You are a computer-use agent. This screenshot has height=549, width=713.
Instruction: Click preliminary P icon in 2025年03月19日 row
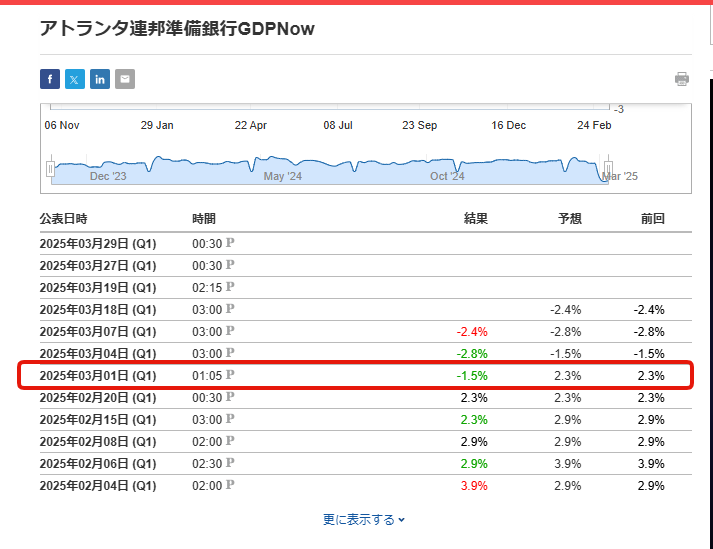pos(230,287)
